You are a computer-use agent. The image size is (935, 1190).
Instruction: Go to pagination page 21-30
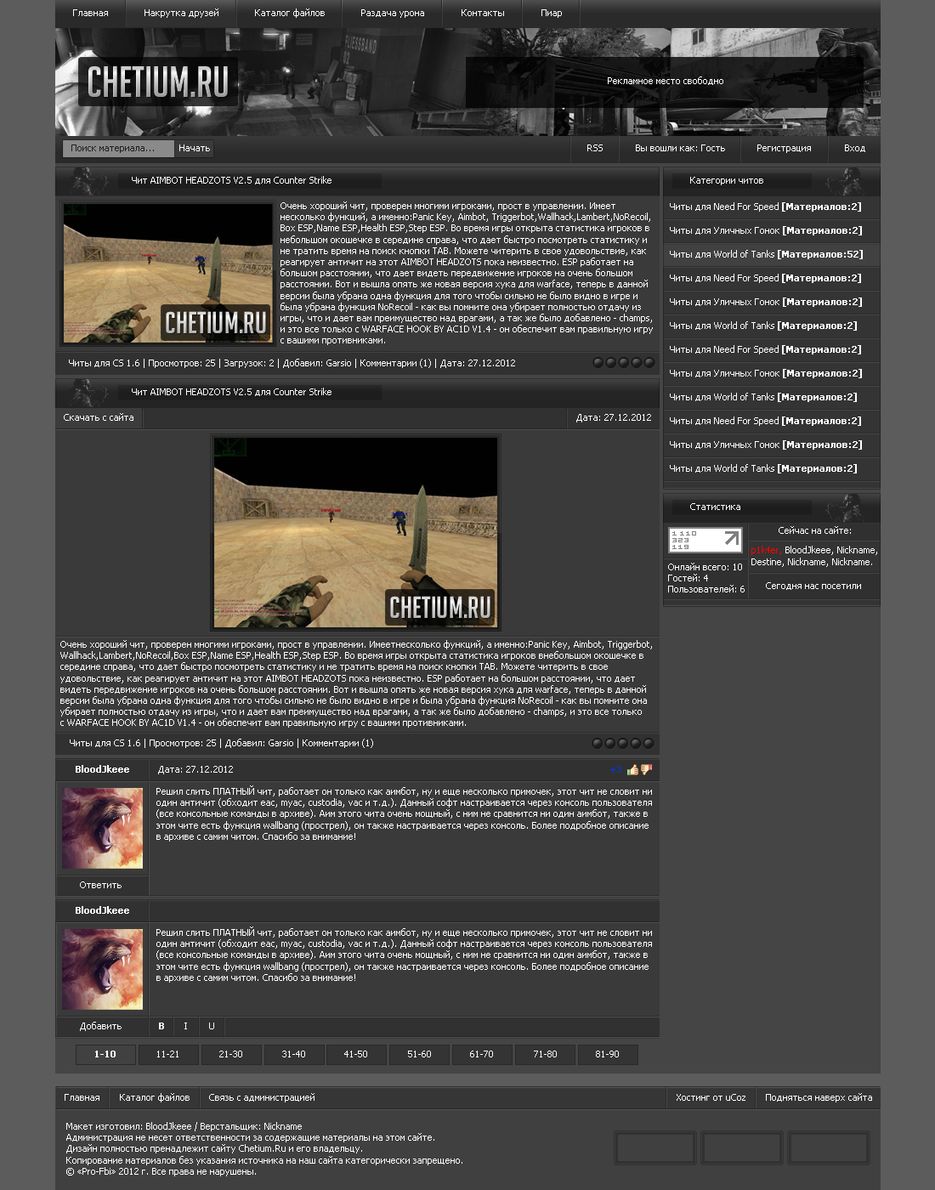[231, 1054]
